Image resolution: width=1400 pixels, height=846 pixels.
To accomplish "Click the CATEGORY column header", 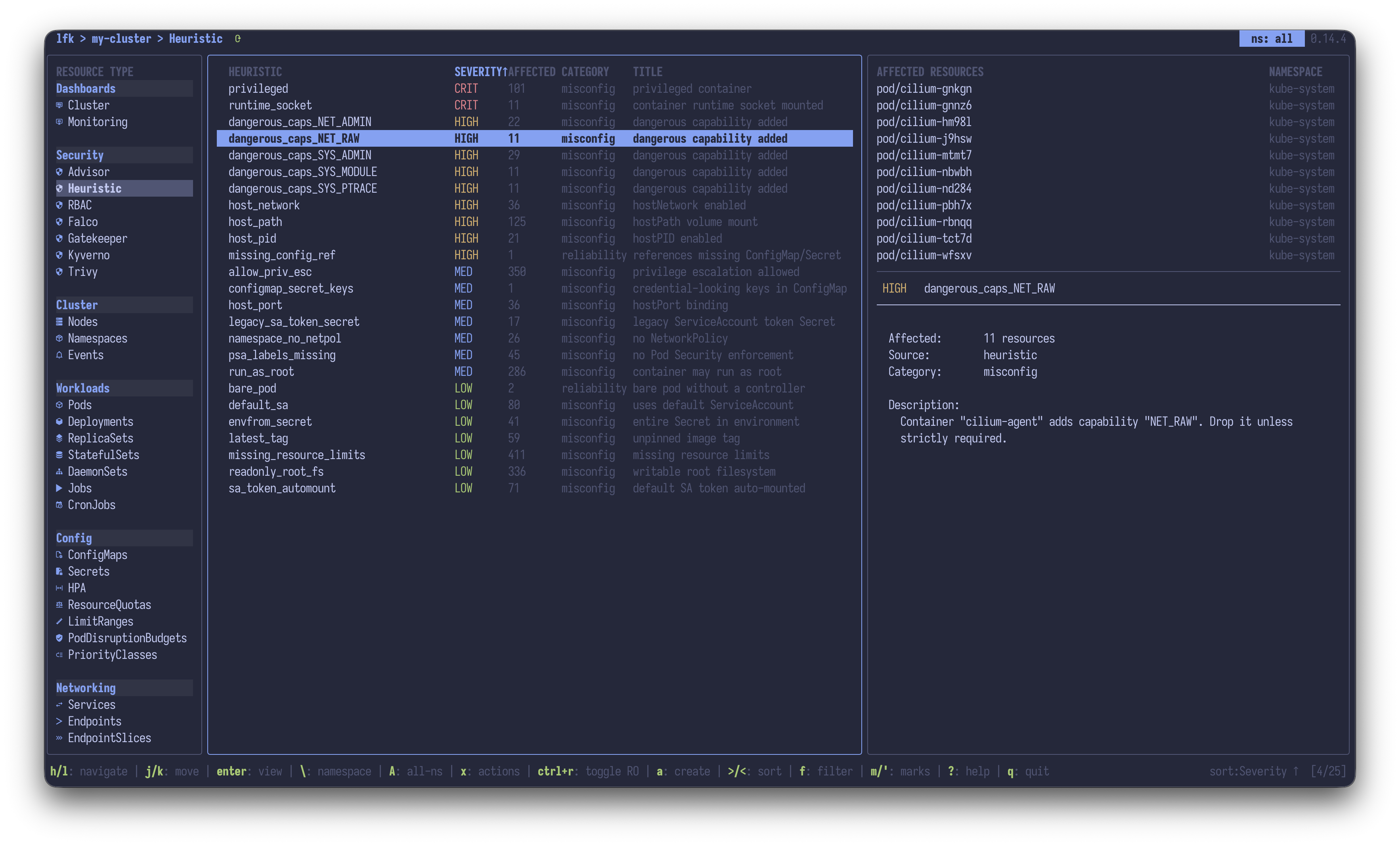I will click(585, 72).
